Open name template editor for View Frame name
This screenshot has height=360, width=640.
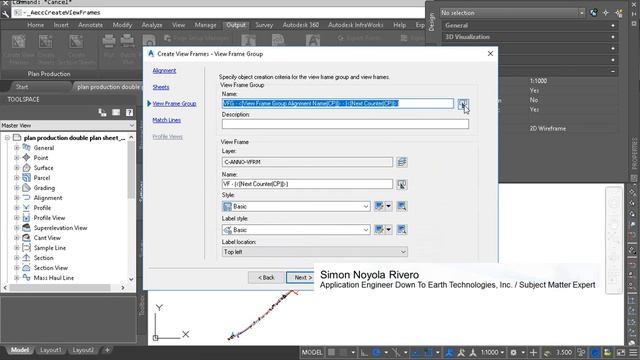point(402,184)
